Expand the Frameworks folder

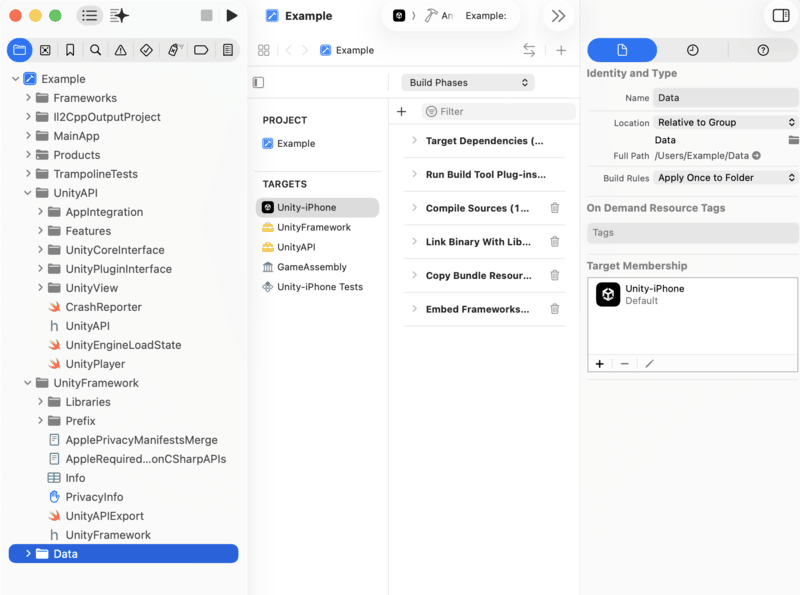click(x=28, y=97)
